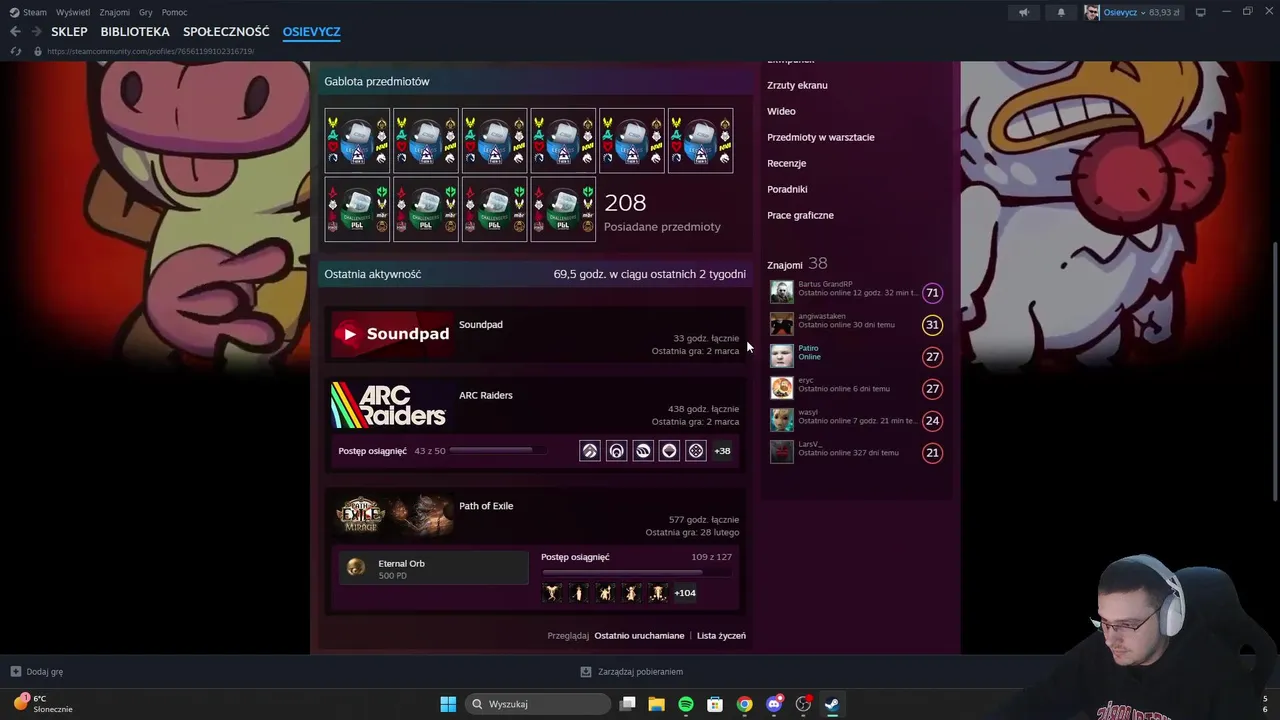Click the level 24 badge
Viewport: 1280px width, 720px height.
coord(932,421)
